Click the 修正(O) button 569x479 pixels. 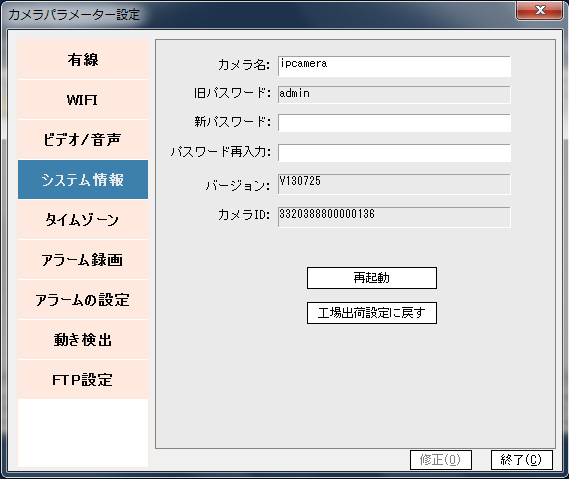coord(441,460)
